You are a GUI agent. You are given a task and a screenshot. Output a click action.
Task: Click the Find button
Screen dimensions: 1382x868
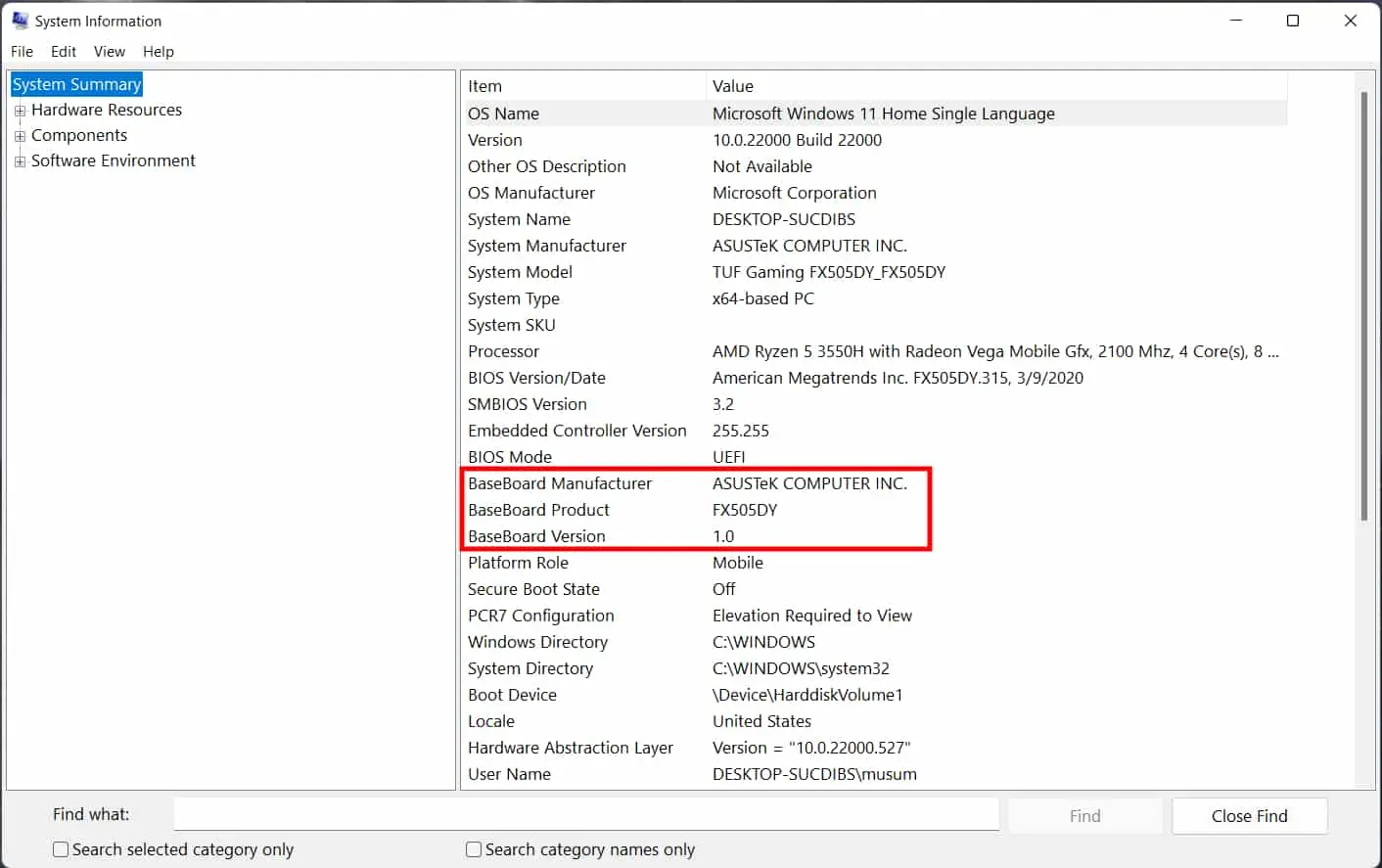click(x=1084, y=815)
